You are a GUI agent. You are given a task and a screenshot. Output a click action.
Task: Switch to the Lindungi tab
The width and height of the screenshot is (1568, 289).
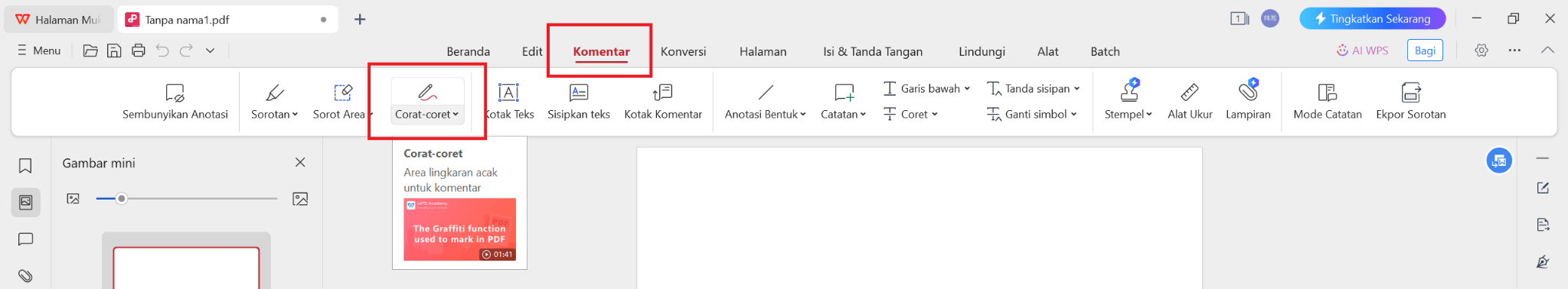tap(982, 51)
